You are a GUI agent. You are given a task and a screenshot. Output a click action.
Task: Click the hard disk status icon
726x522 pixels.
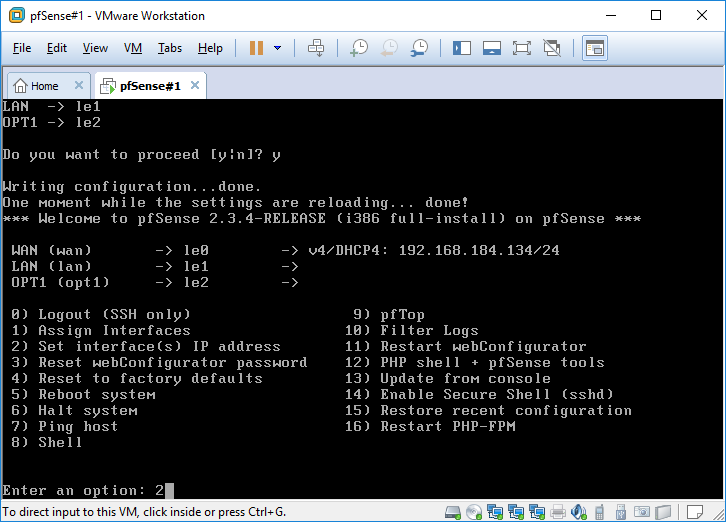(453, 512)
